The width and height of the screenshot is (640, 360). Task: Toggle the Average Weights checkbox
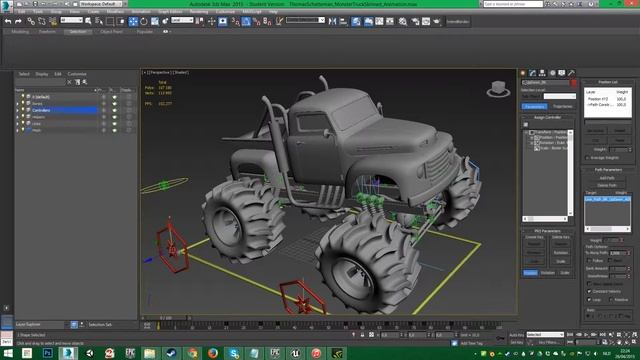tap(588, 158)
